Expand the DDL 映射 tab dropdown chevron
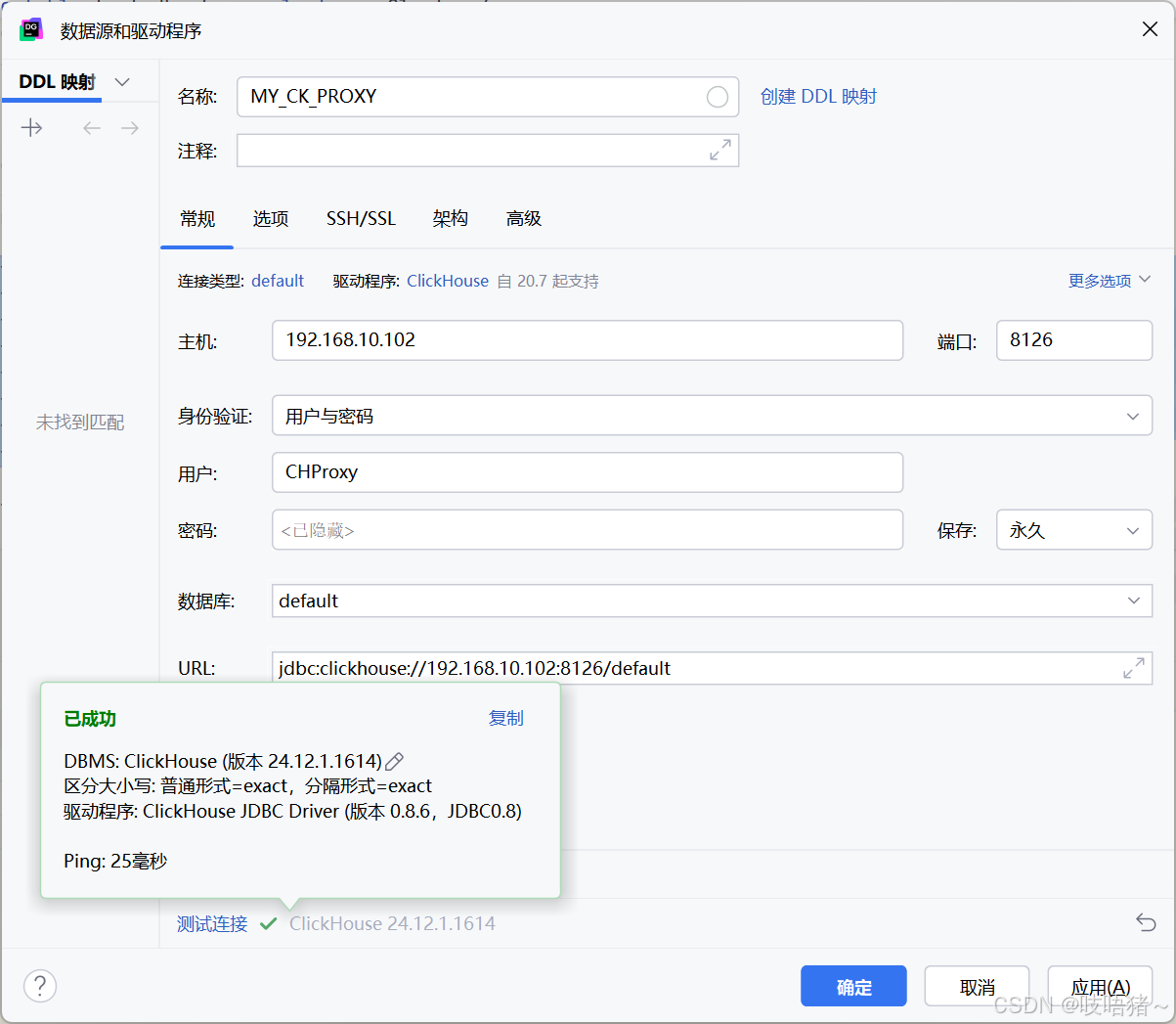Image resolution: width=1176 pixels, height=1024 pixels. click(122, 82)
